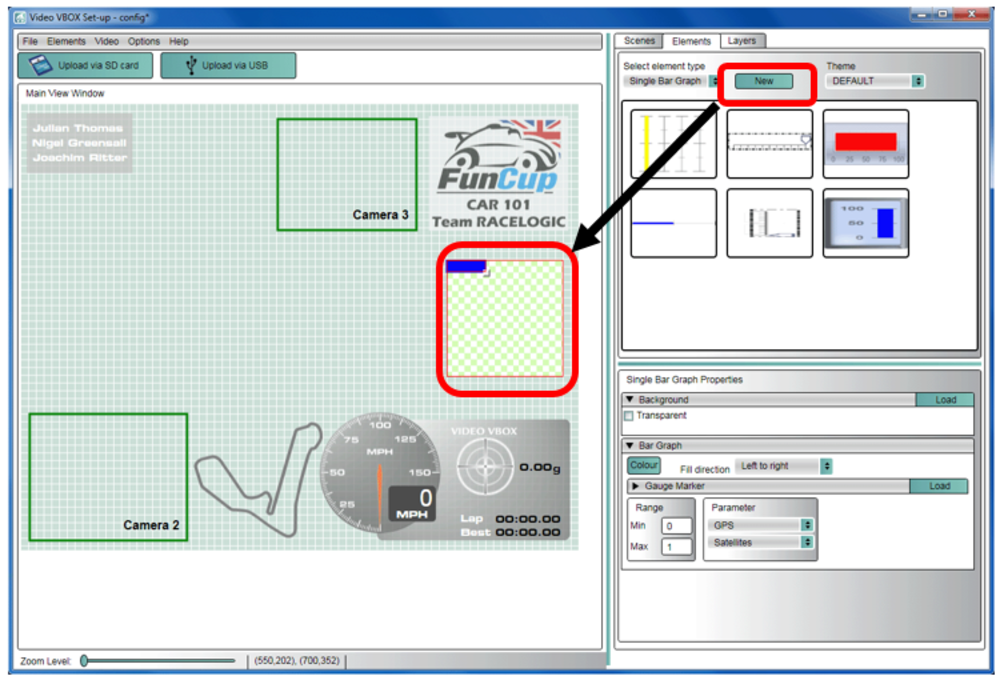Screen dimensions: 1000x680
Task: Click the SD card icon on the upload button
Action: click(40, 65)
